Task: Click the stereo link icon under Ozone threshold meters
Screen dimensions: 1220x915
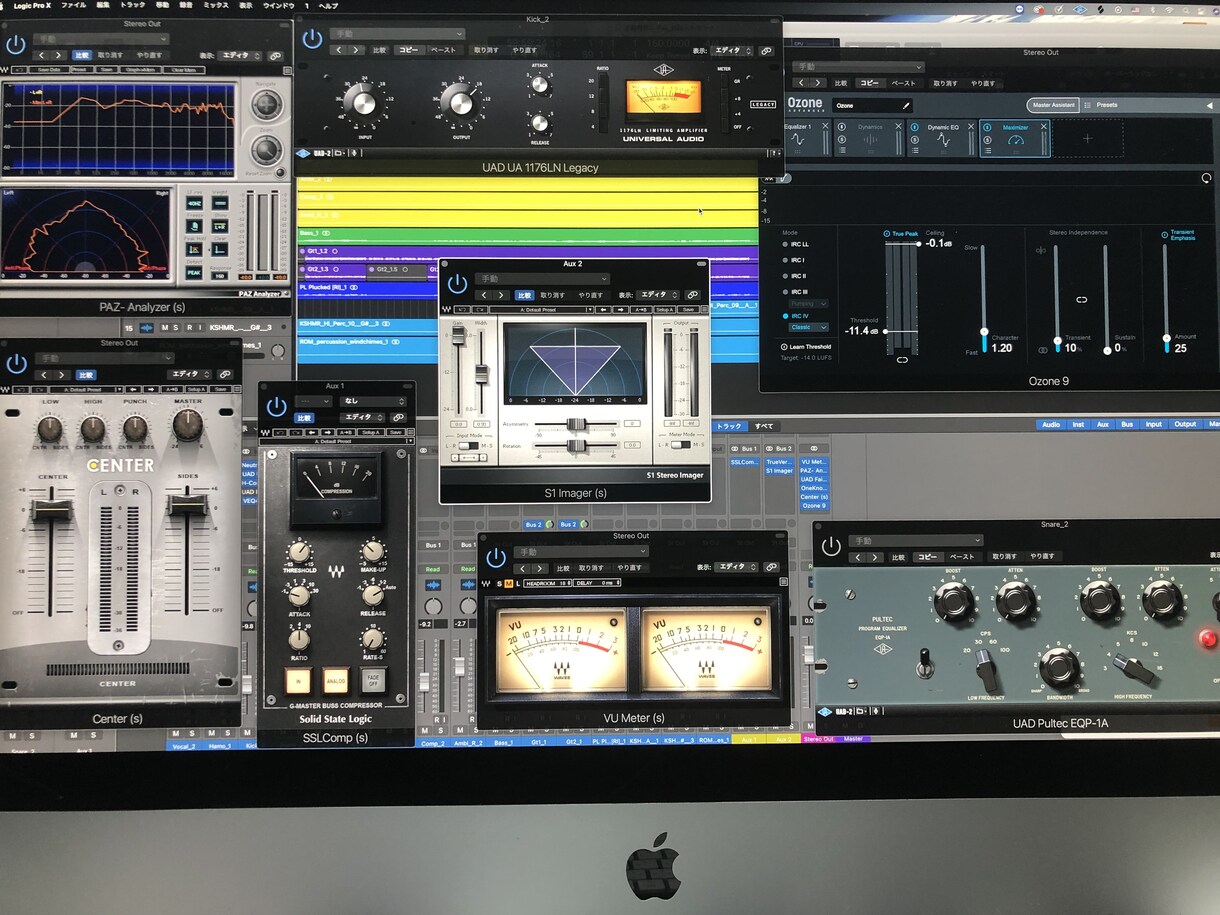Action: point(902,360)
